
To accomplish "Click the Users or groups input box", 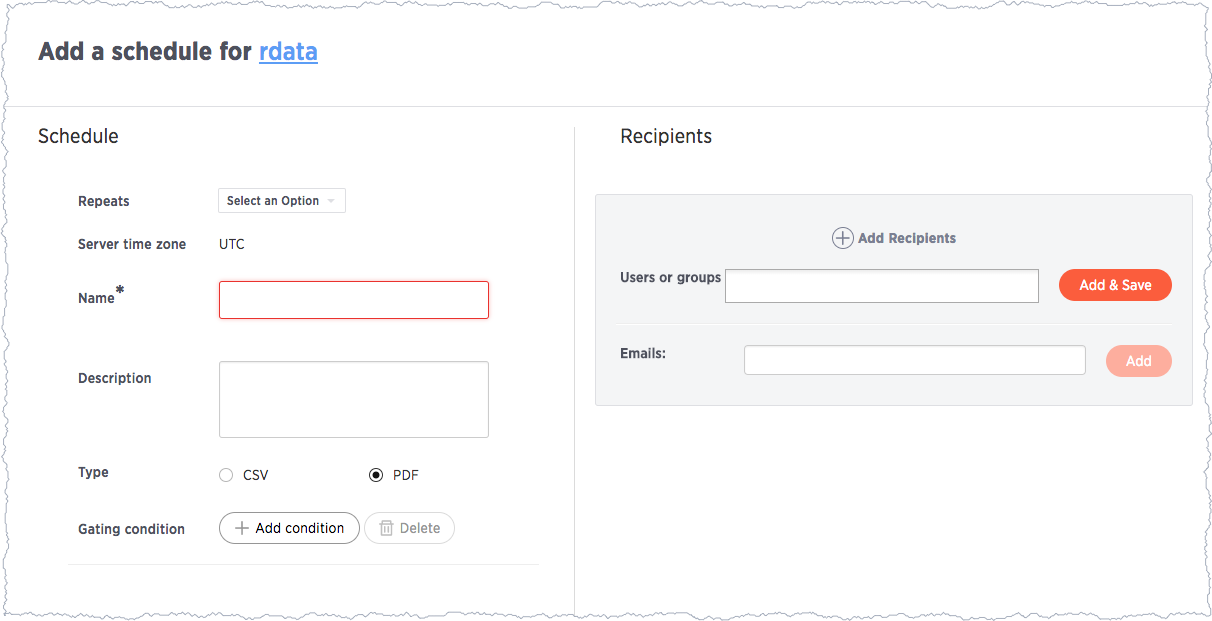I will tap(882, 286).
